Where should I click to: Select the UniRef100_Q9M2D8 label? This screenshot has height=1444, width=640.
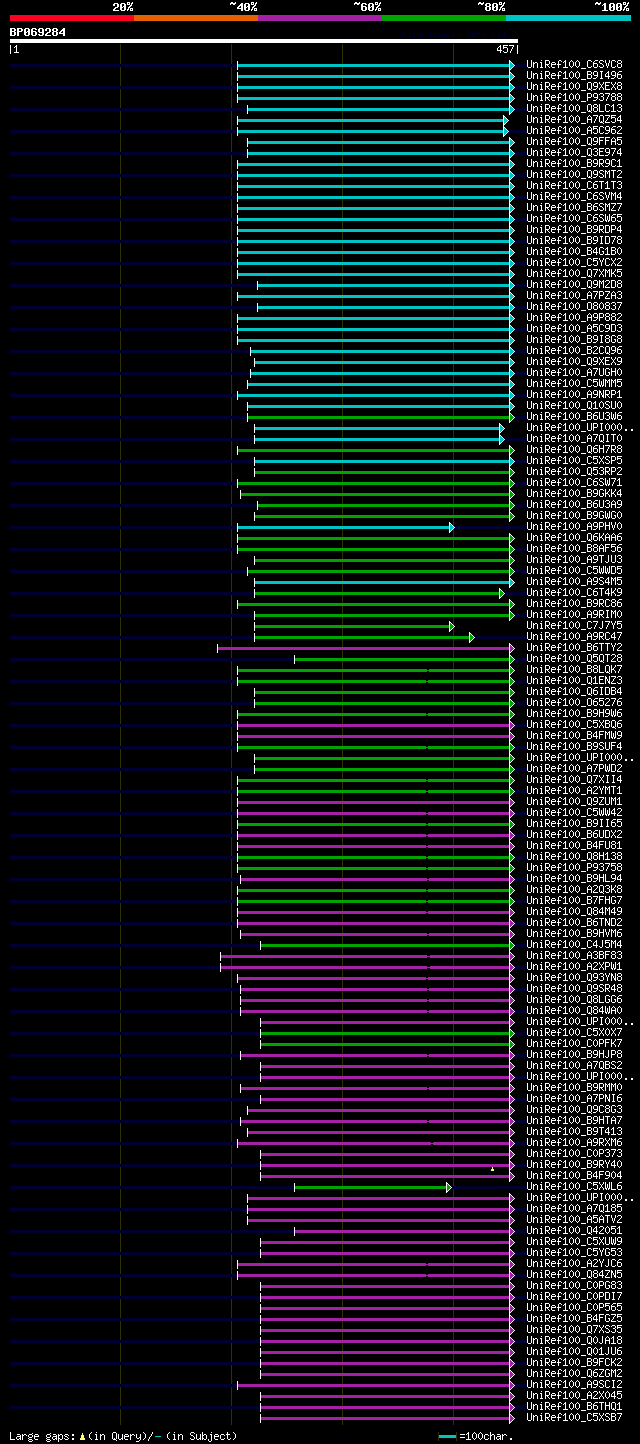[x=574, y=284]
